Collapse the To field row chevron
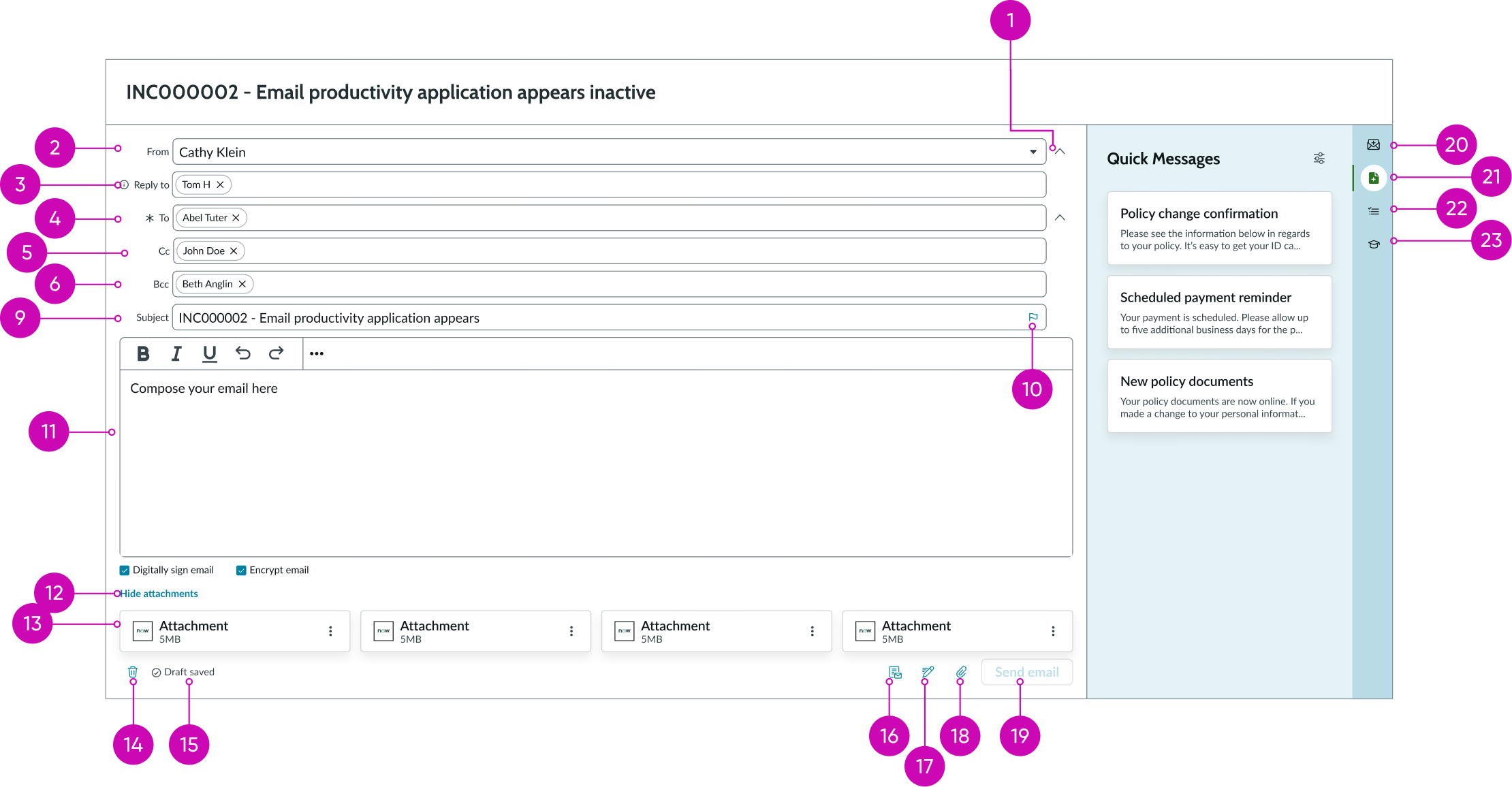This screenshot has height=787, width=1512. tap(1060, 217)
